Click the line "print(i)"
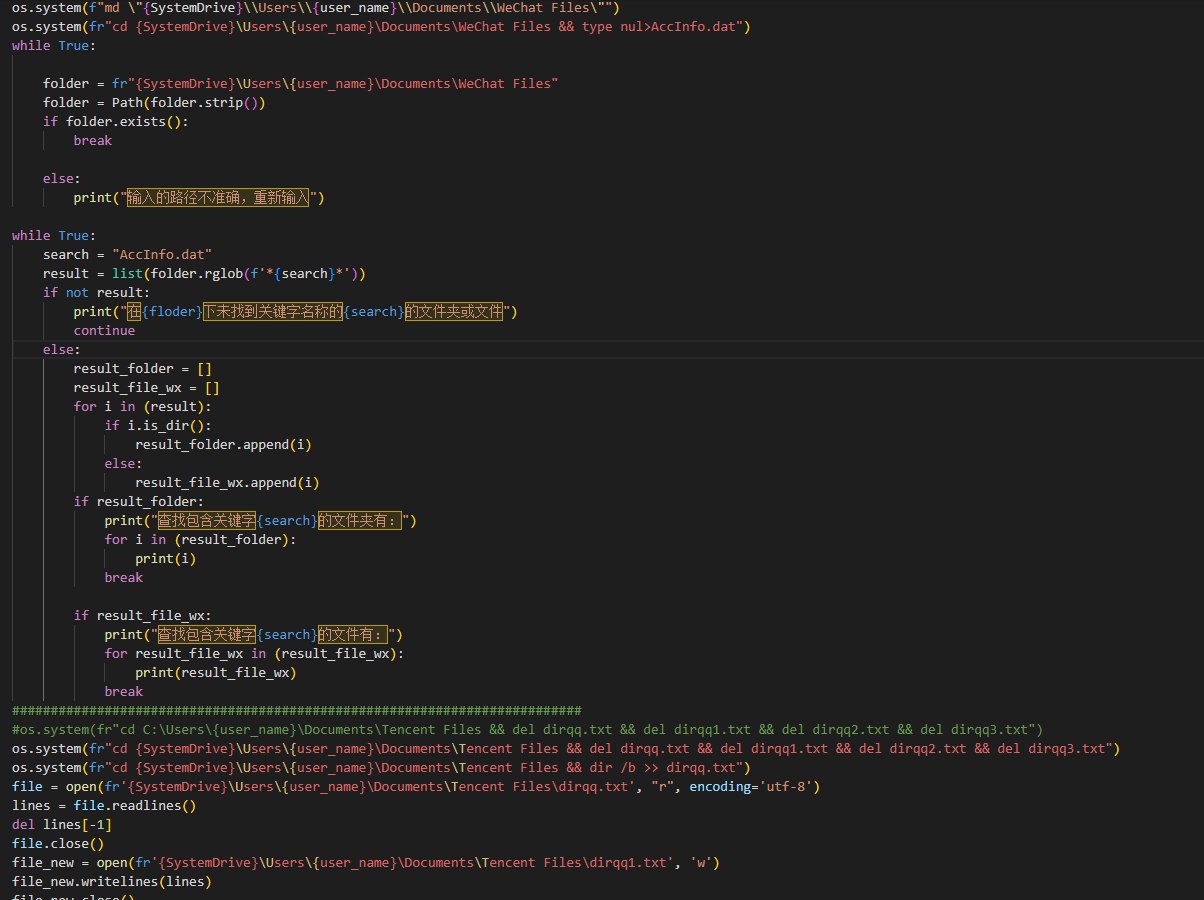Image resolution: width=1204 pixels, height=900 pixels. tap(166, 558)
